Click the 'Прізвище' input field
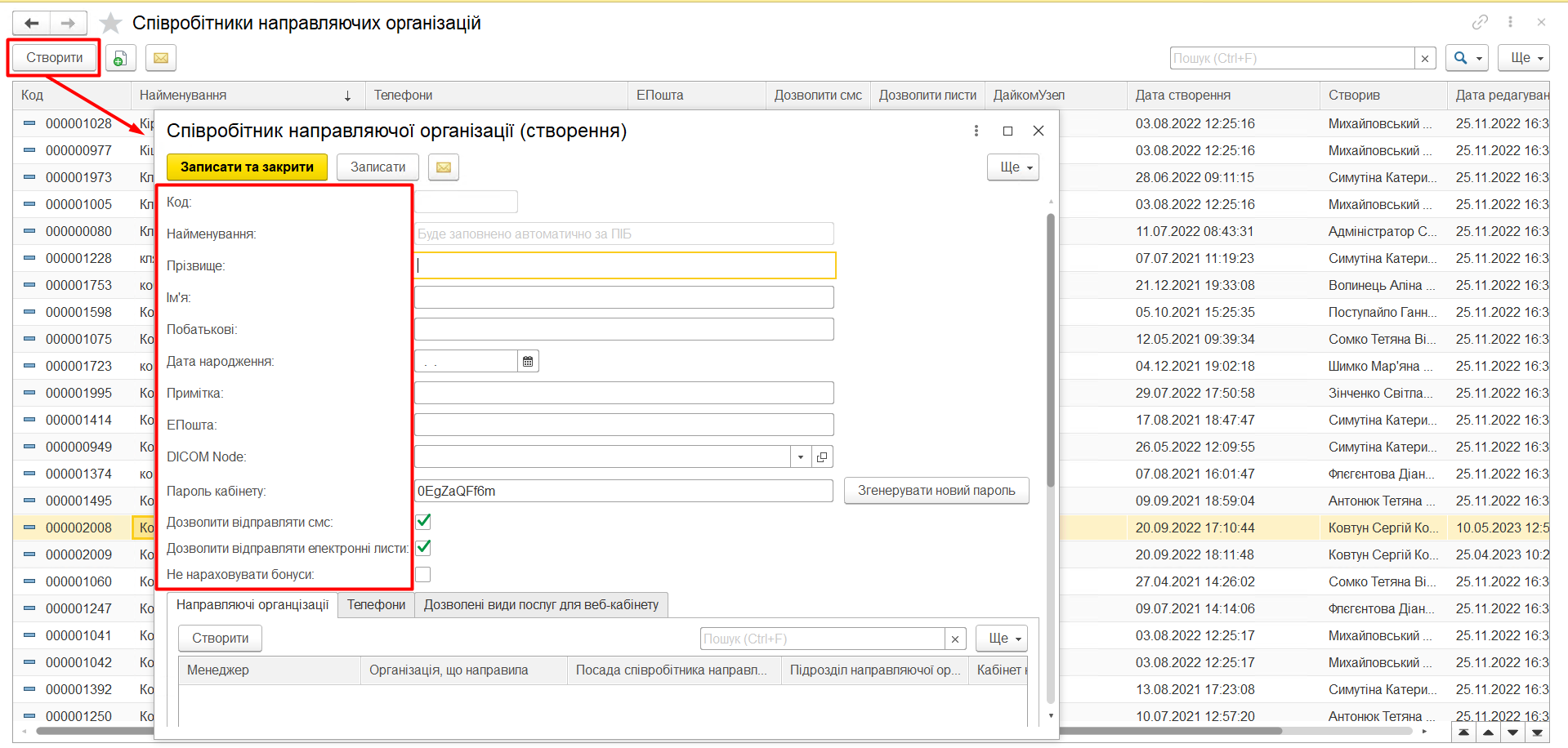 click(624, 265)
